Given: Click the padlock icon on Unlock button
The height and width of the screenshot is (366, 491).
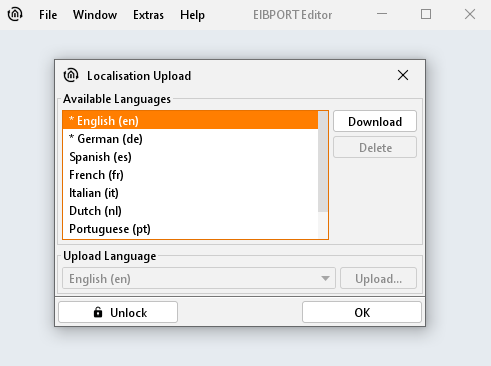Looking at the screenshot, I should pyautogui.click(x=98, y=312).
